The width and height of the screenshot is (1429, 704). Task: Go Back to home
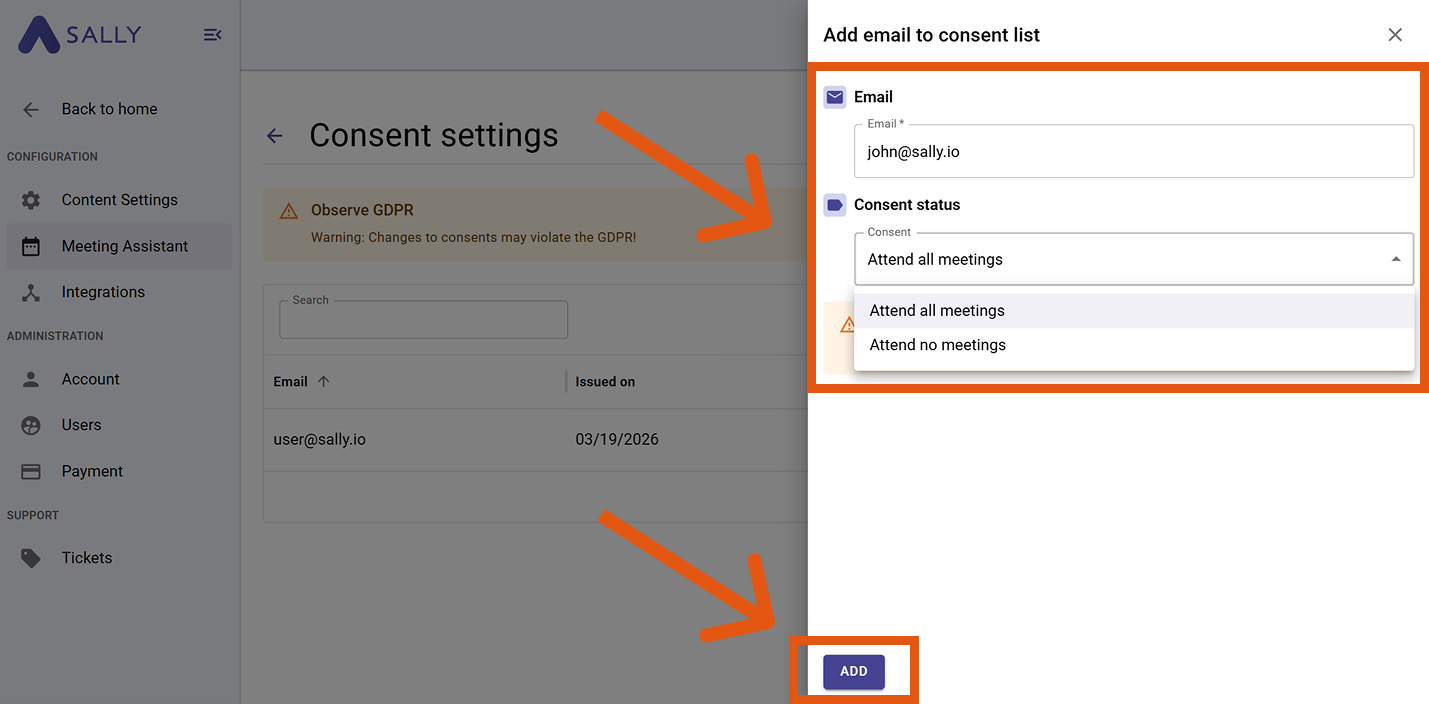click(x=109, y=109)
